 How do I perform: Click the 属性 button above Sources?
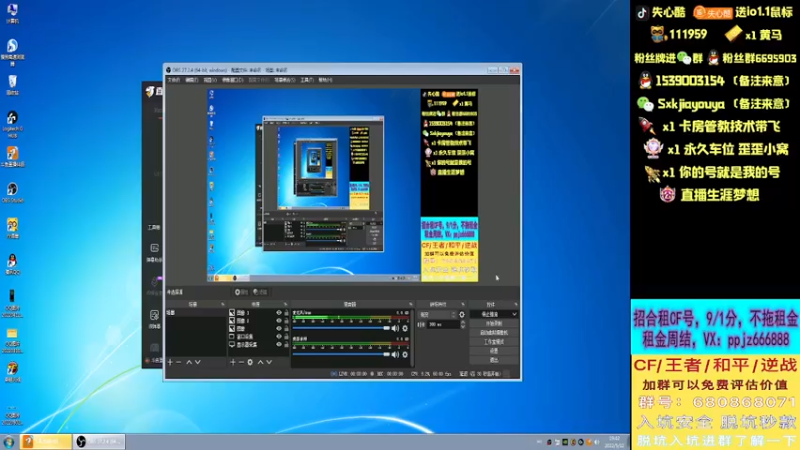tap(242, 292)
